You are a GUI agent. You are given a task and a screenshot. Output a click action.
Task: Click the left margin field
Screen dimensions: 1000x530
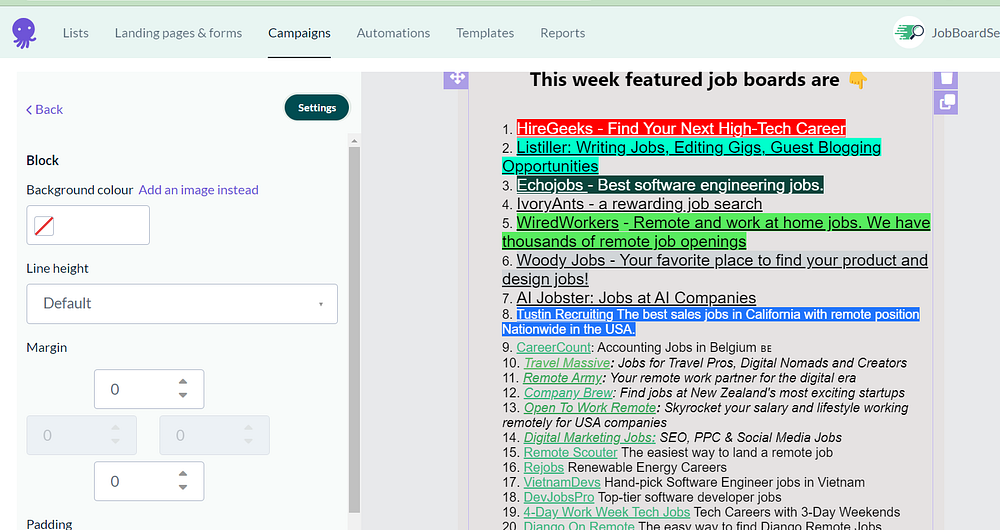(x=82, y=436)
